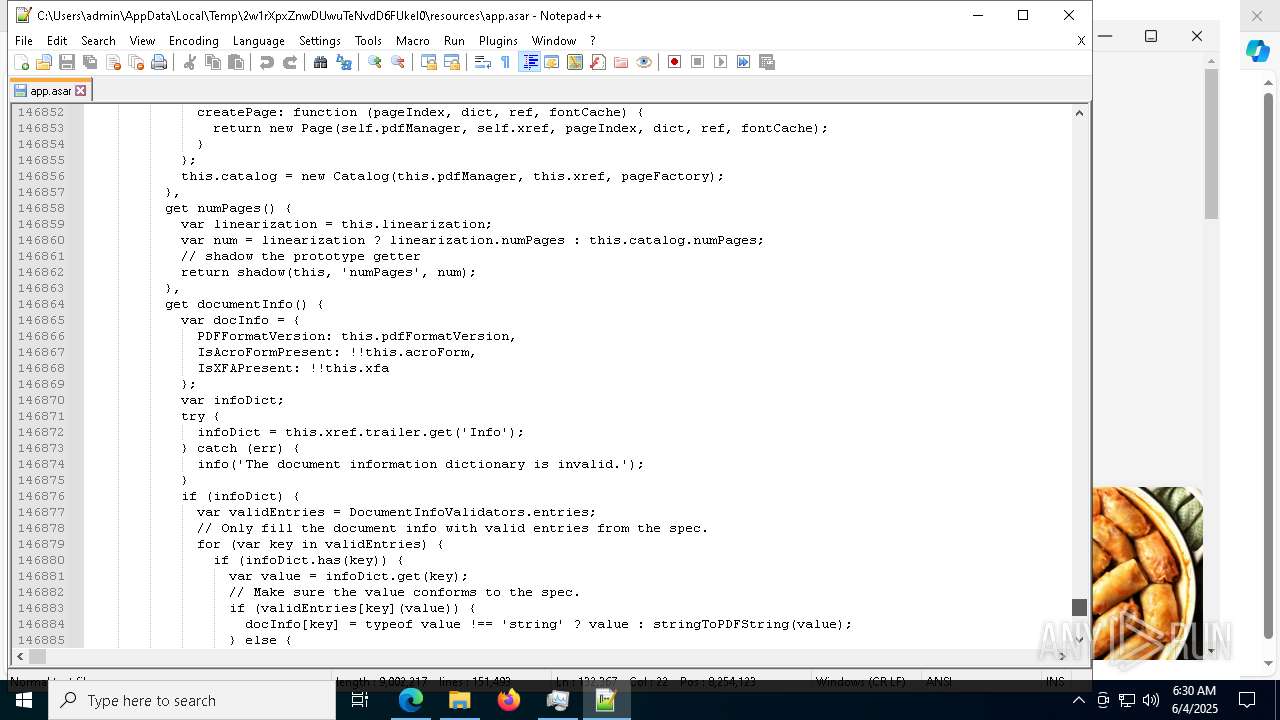Save the current recorded macro
Viewport: 1280px width, 720px height.
click(767, 62)
